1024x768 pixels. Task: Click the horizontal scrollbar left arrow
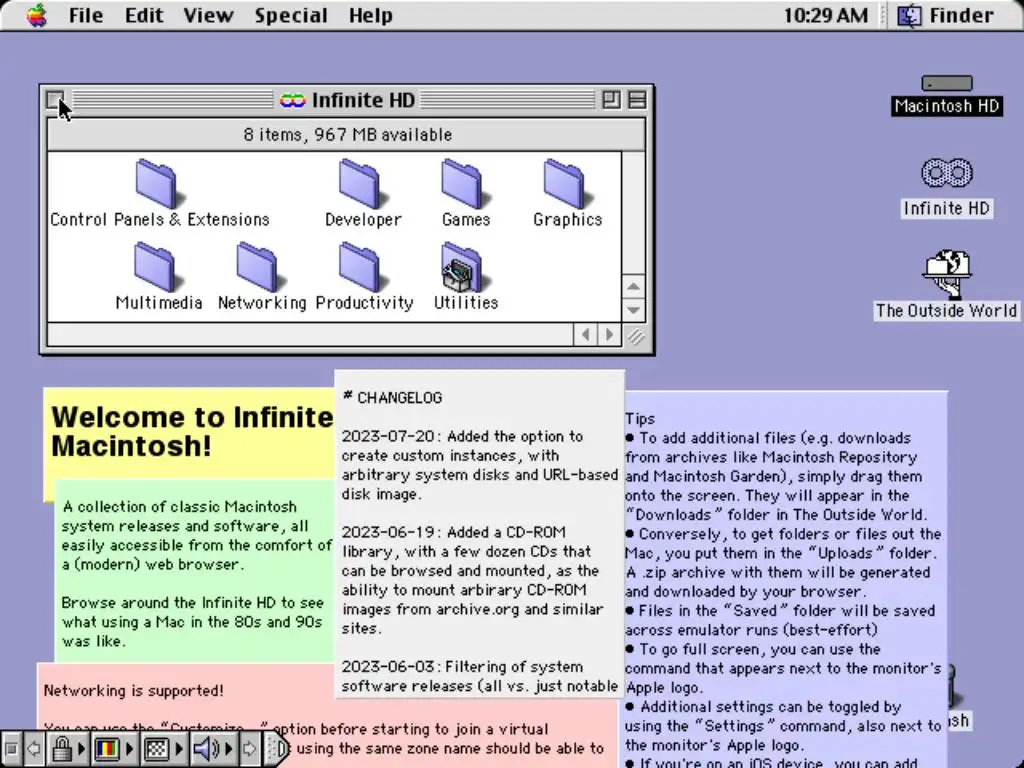586,335
